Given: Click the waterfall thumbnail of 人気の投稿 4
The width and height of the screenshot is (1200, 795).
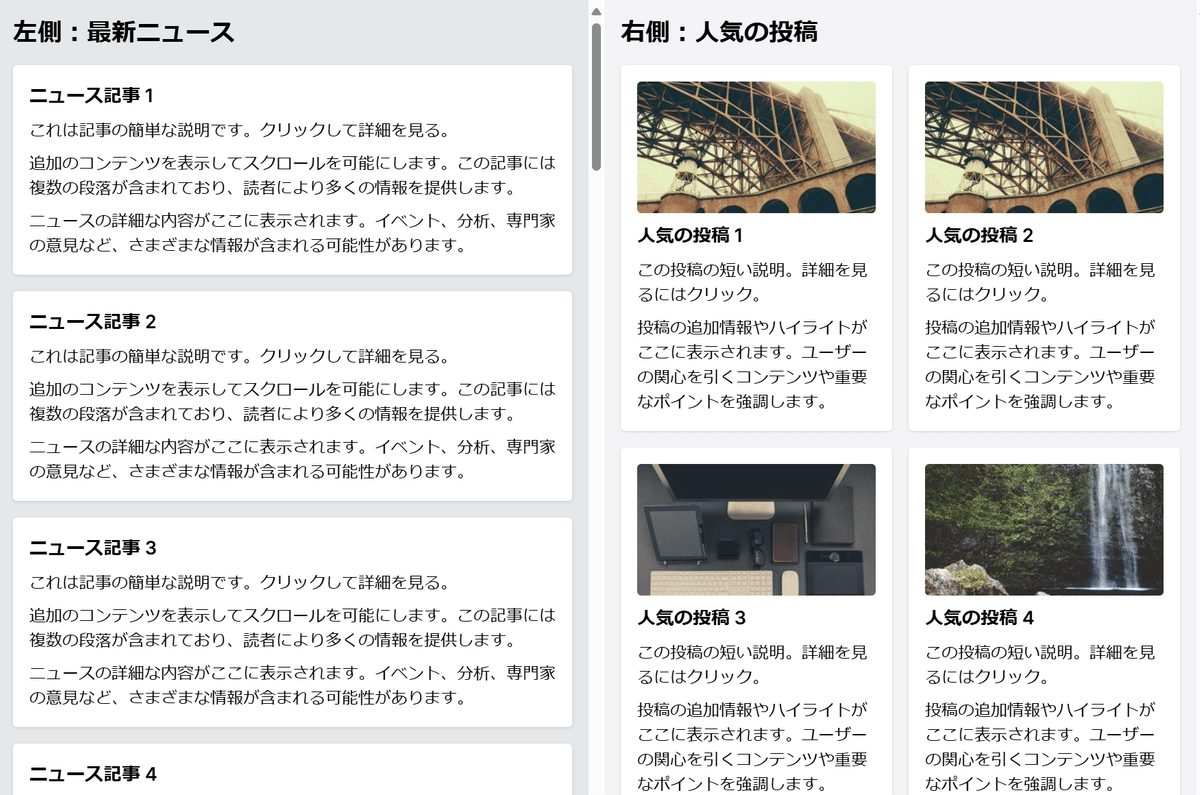Looking at the screenshot, I should point(1044,530).
